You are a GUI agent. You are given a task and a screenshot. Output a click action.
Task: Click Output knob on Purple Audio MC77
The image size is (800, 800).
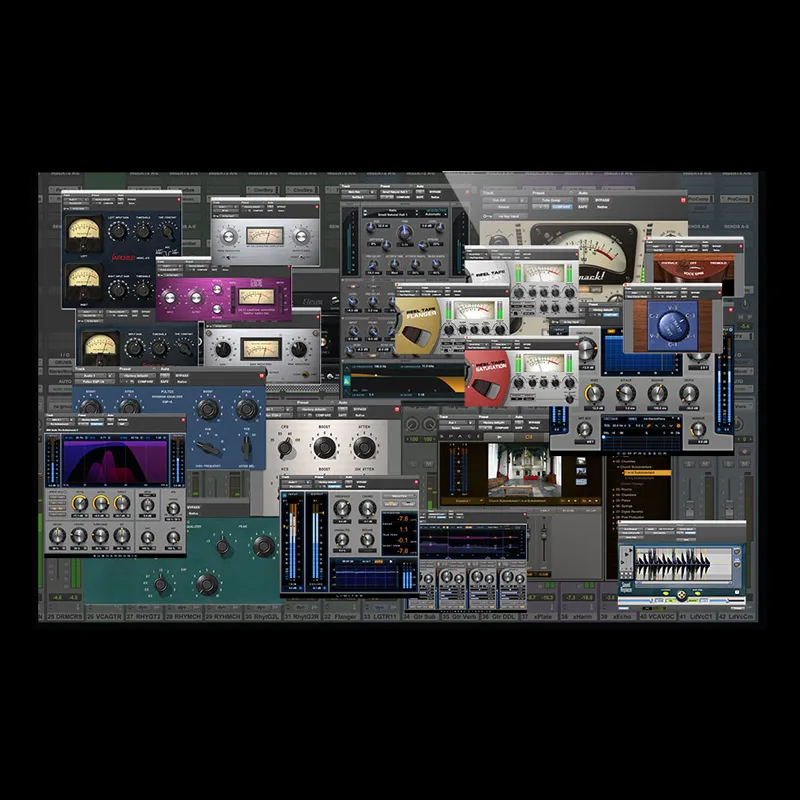pyautogui.click(x=195, y=297)
